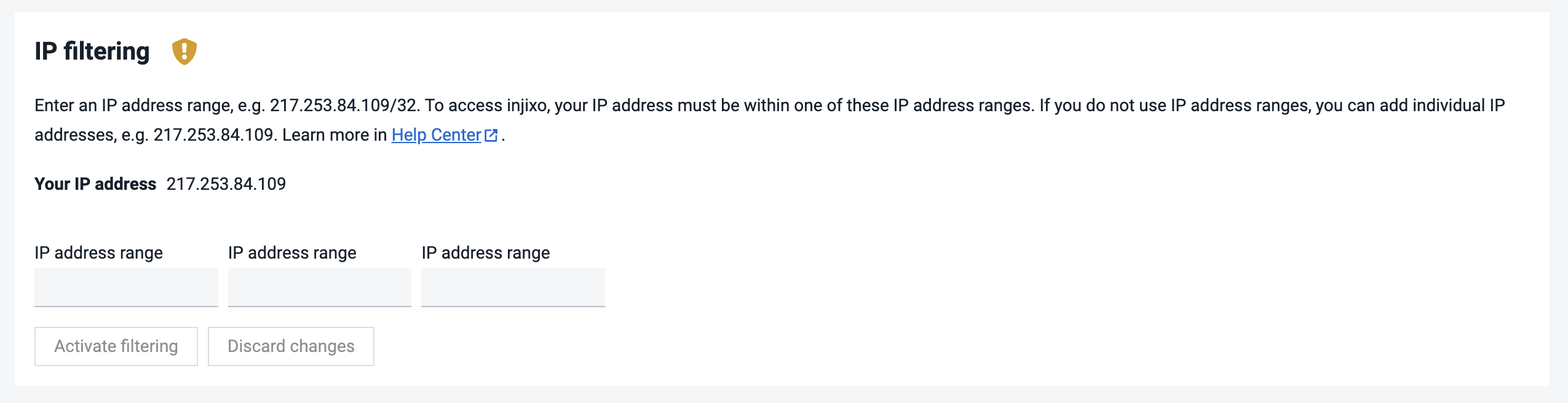This screenshot has height=403, width=1568.
Task: Focus the second IP address range input
Action: point(319,287)
